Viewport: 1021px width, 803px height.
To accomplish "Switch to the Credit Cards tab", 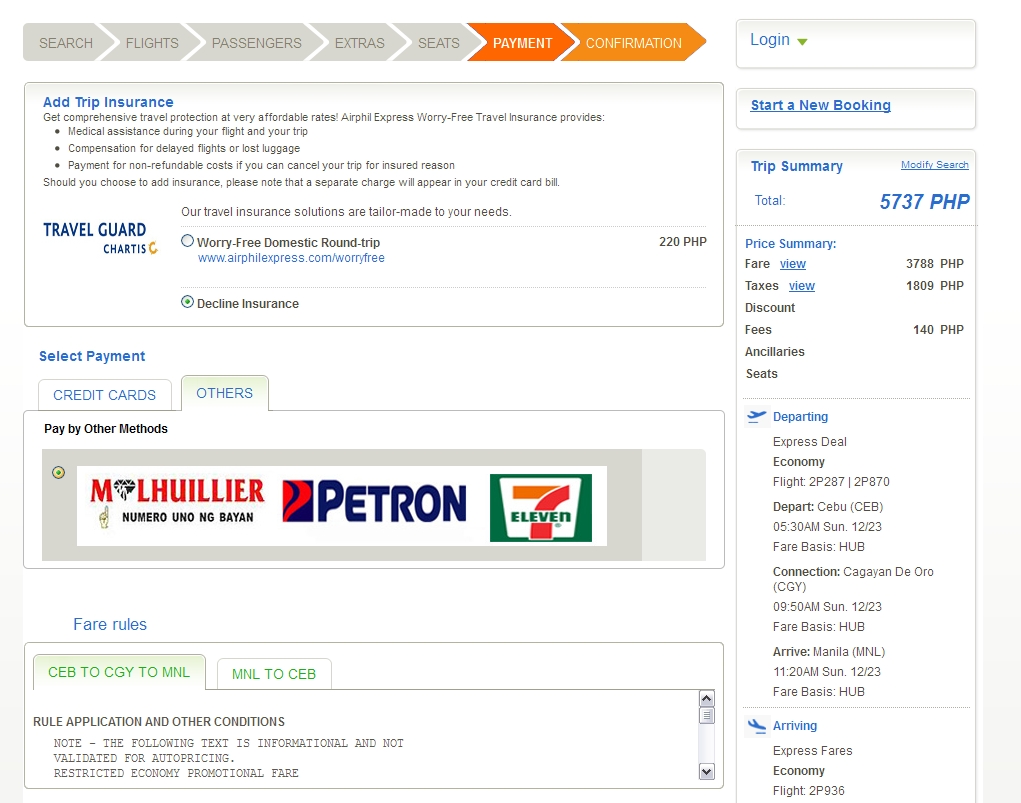I will [x=105, y=395].
